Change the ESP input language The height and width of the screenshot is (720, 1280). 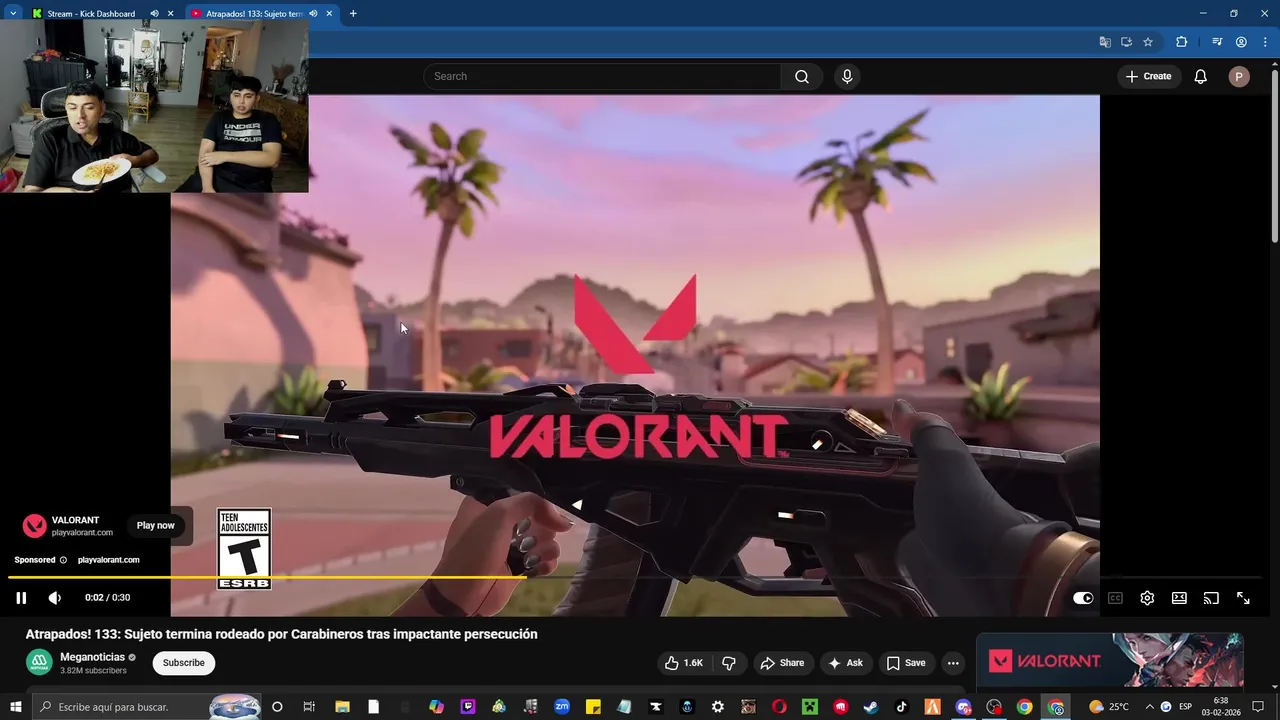tap(1186, 707)
